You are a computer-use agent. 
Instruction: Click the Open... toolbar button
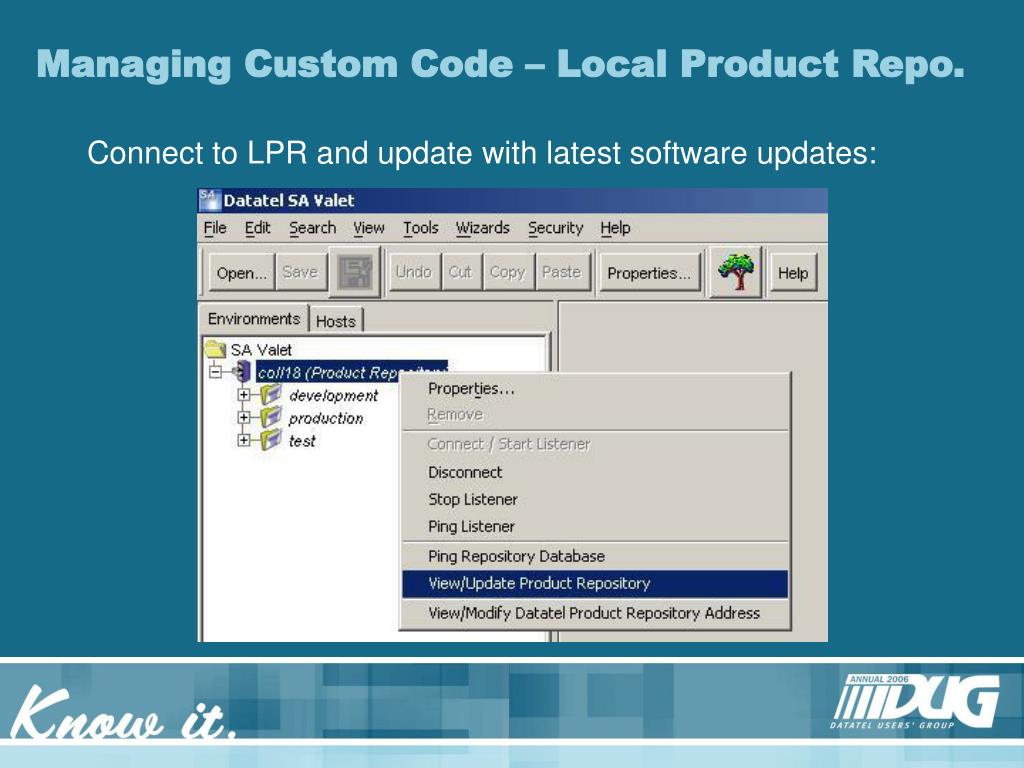(x=242, y=272)
